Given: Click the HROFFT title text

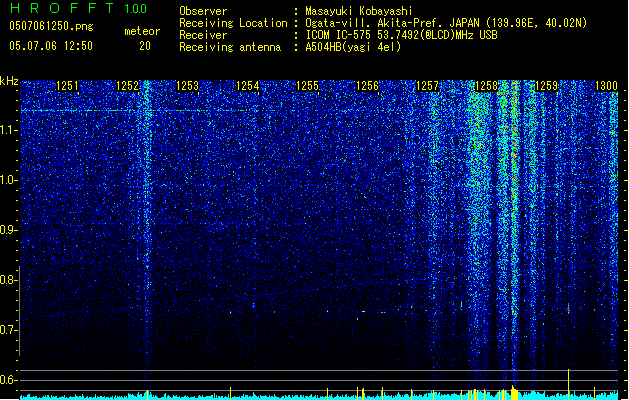Looking at the screenshot, I should coord(62,8).
